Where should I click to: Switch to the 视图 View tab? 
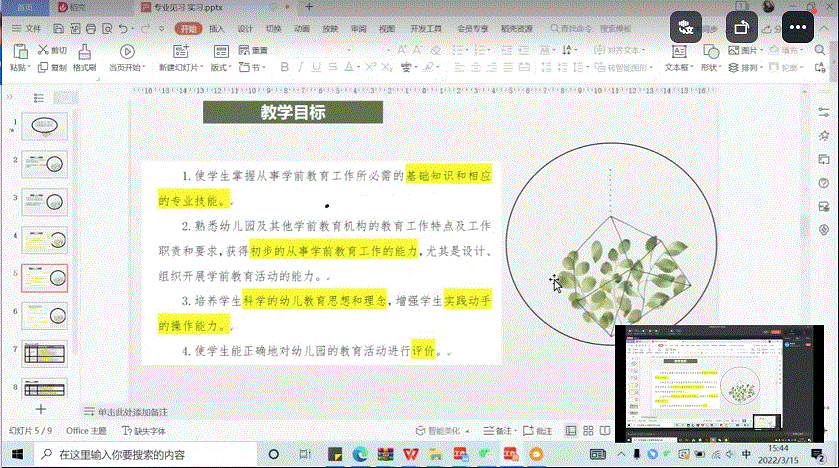point(387,28)
